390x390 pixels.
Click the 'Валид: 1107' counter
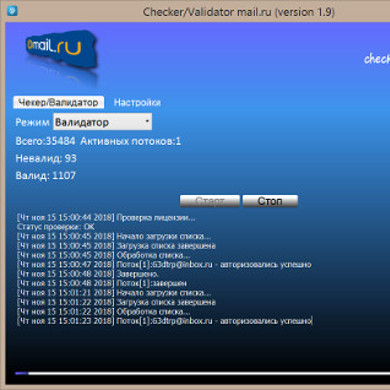pyautogui.click(x=46, y=175)
